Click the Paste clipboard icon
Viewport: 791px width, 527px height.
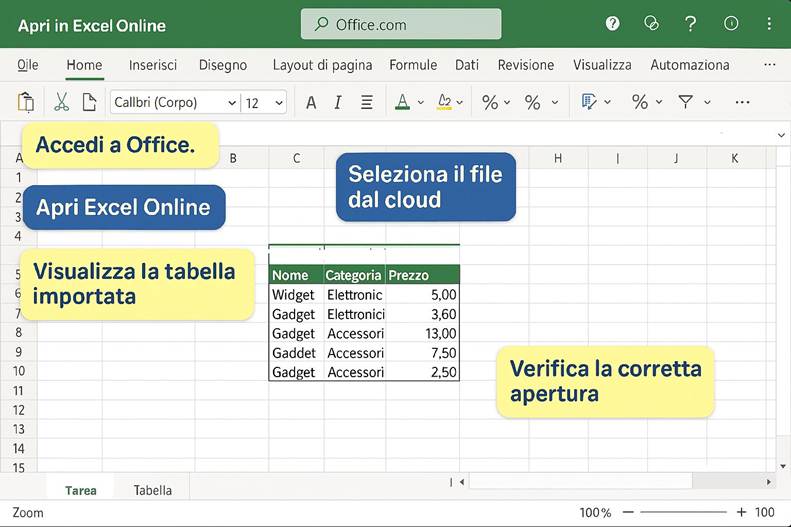tap(26, 102)
